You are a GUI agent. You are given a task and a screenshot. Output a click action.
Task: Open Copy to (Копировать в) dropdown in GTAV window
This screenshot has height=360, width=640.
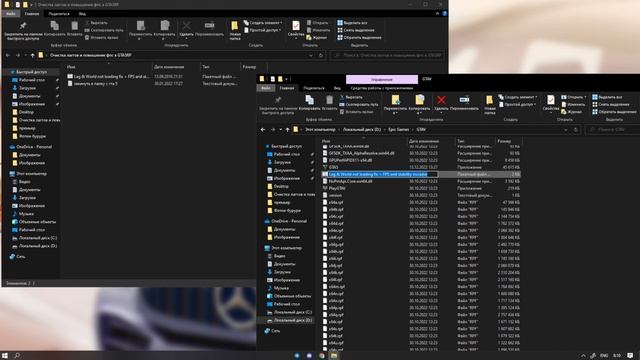point(420,105)
